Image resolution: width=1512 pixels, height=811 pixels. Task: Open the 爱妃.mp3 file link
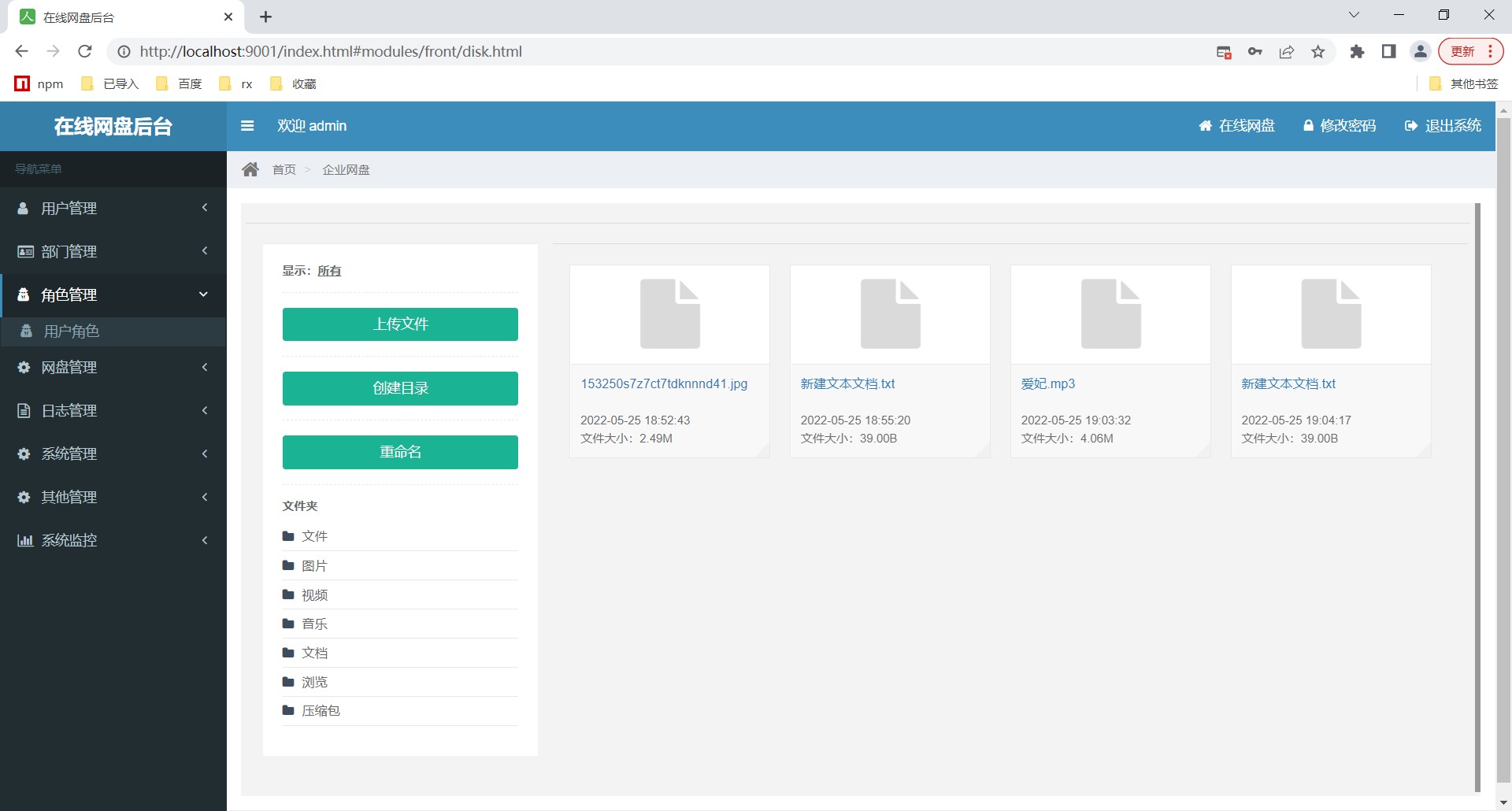click(1048, 384)
